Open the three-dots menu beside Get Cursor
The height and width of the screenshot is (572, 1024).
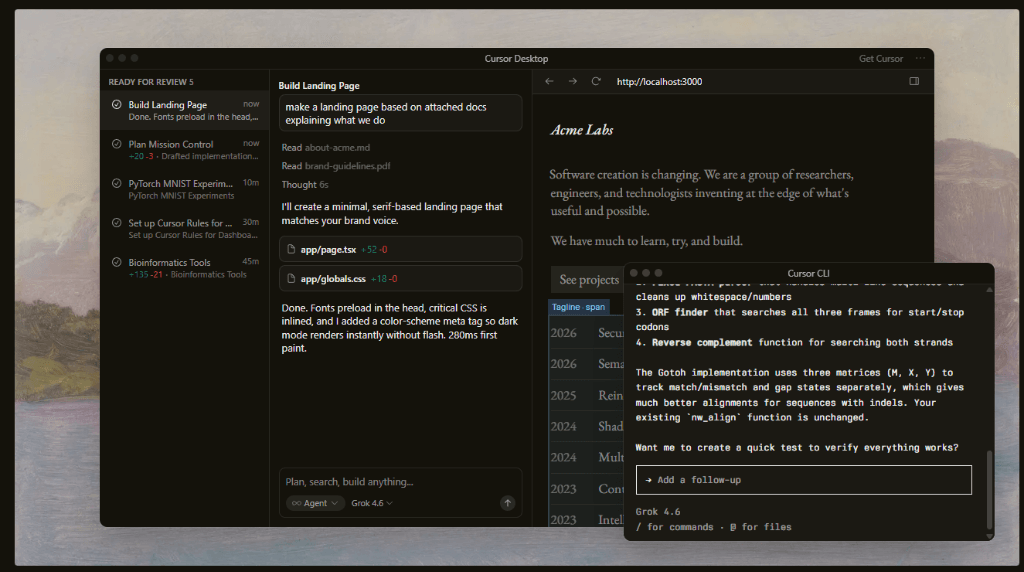920,58
